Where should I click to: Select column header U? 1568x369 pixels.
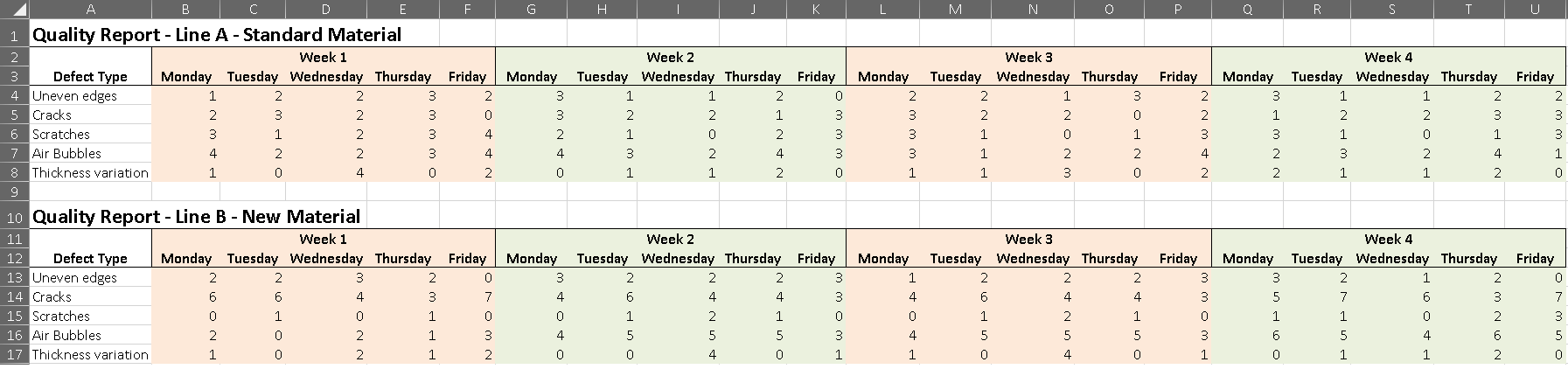pyautogui.click(x=1534, y=10)
